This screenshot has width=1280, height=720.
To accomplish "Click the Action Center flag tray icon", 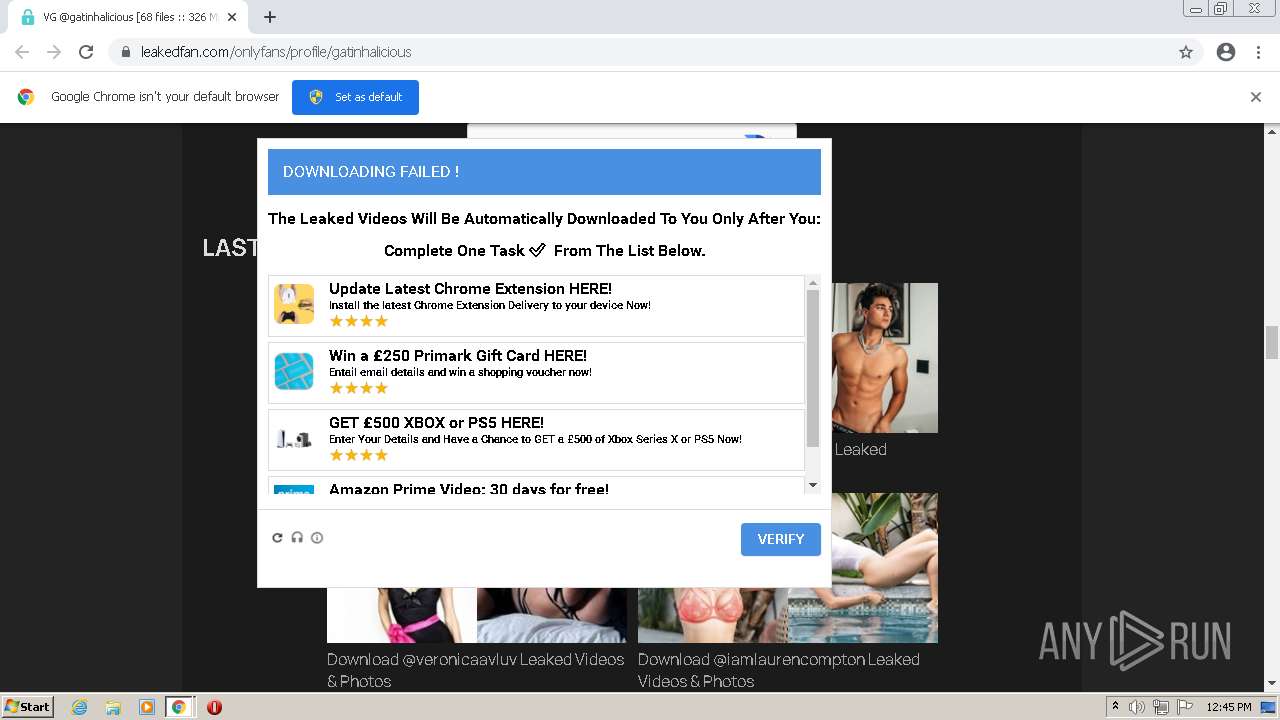I will (1185, 707).
